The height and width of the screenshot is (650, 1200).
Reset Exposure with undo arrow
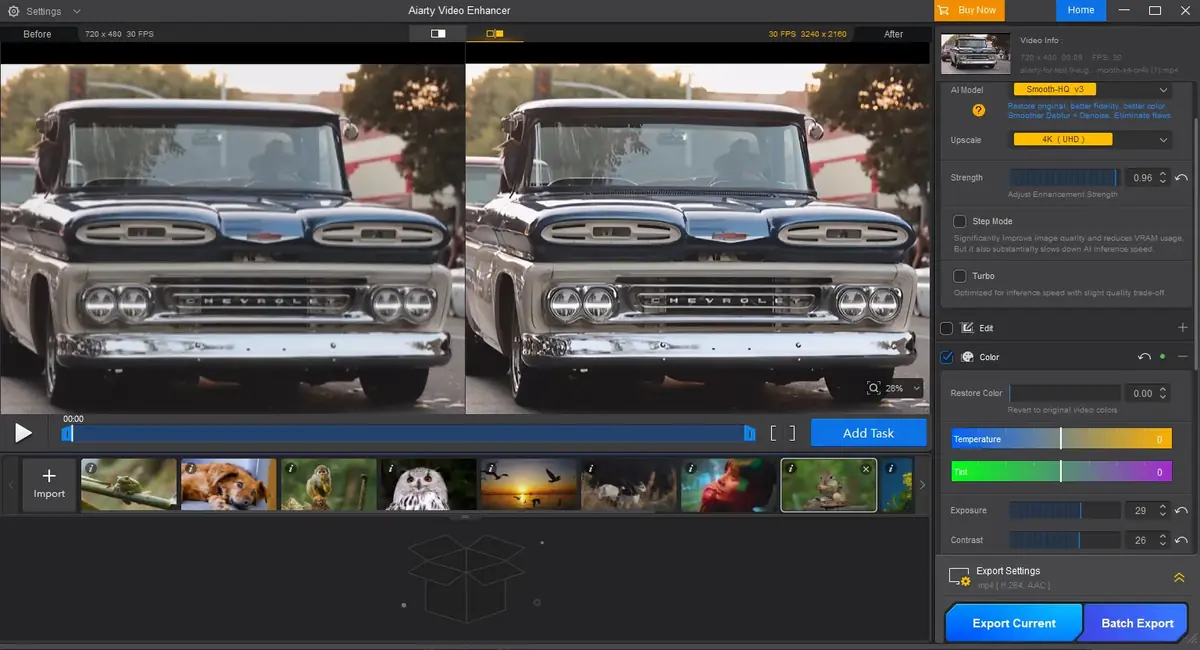pyautogui.click(x=1181, y=510)
